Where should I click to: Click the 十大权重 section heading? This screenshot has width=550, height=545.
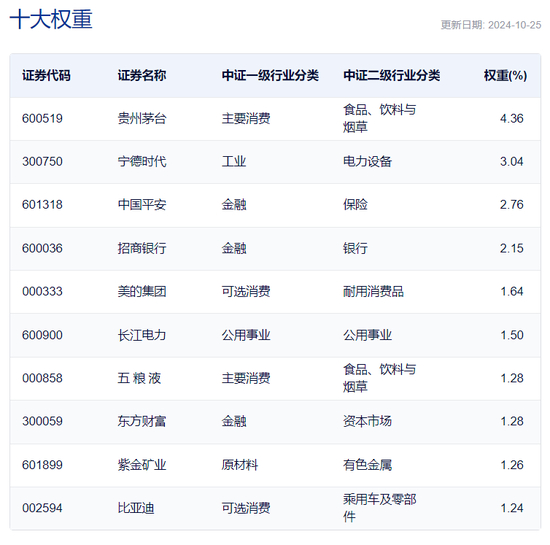51,19
